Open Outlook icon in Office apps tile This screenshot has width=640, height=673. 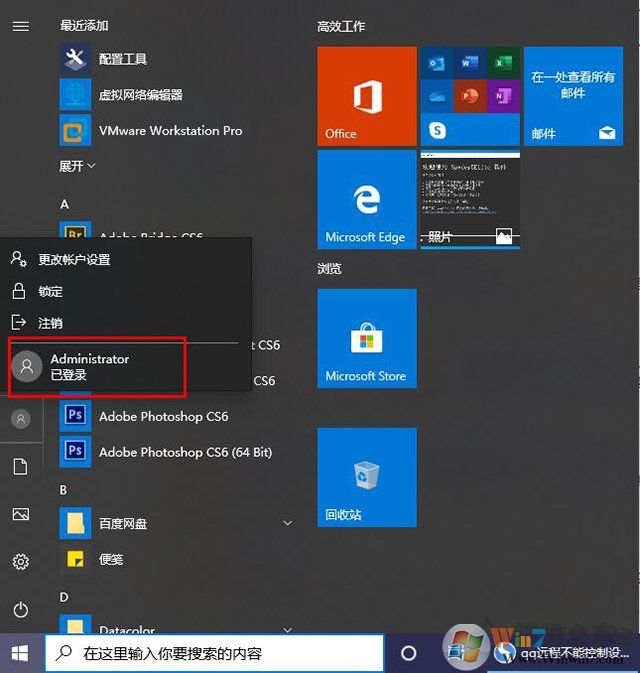[x=437, y=64]
